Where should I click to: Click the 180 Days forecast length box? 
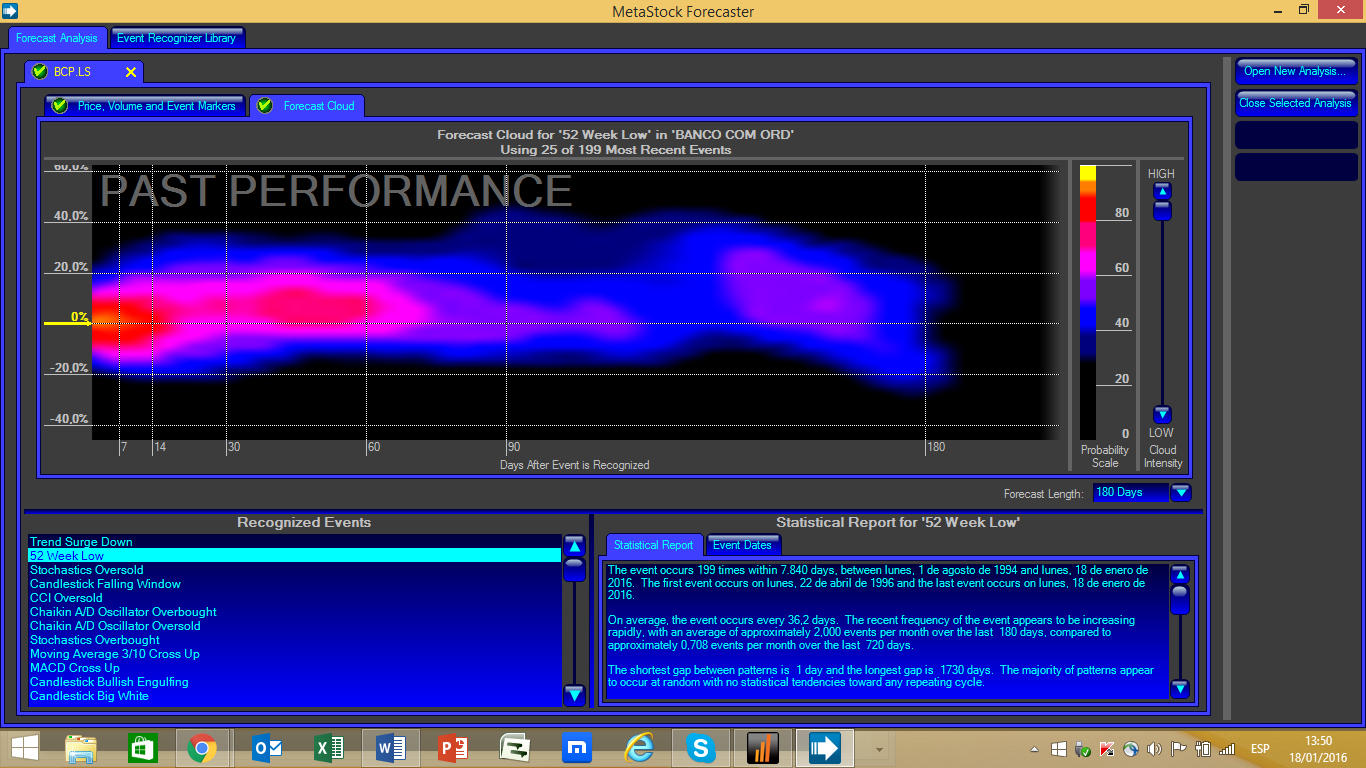tap(1128, 492)
